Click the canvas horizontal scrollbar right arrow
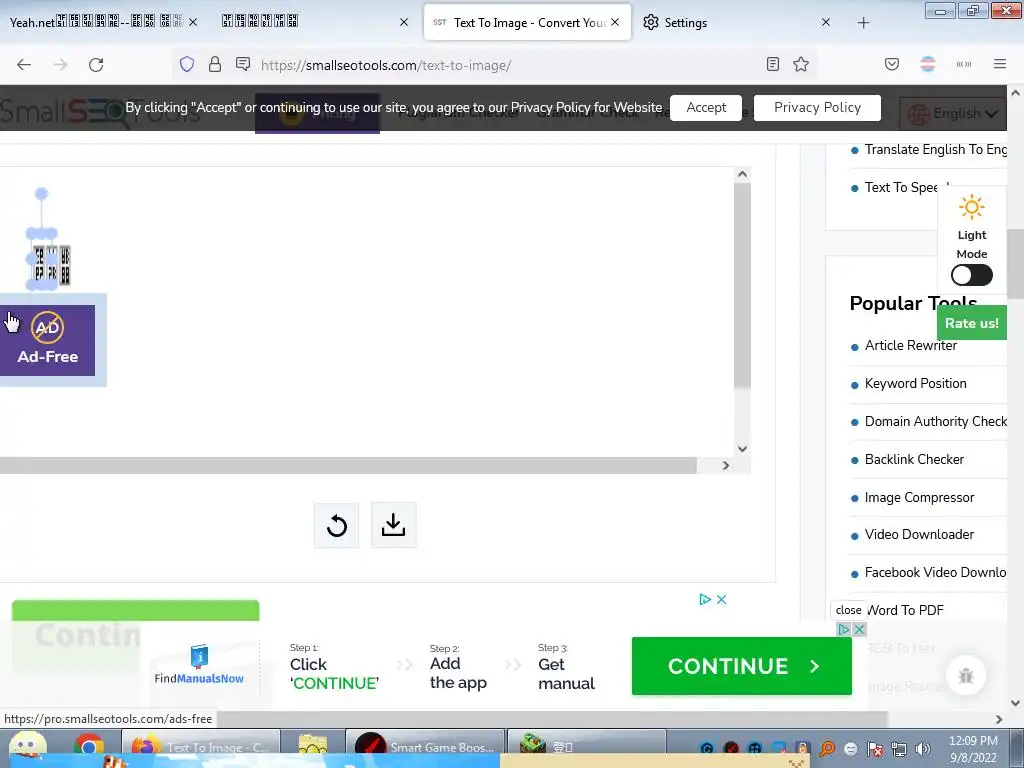This screenshot has width=1024, height=768. tap(726, 465)
